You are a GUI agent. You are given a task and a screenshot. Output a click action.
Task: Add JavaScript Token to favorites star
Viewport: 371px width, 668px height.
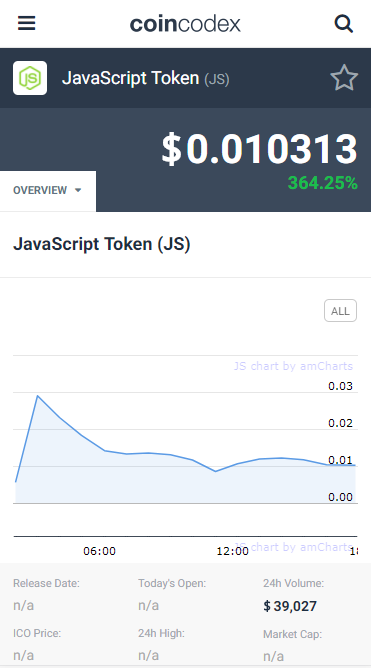pyautogui.click(x=344, y=78)
